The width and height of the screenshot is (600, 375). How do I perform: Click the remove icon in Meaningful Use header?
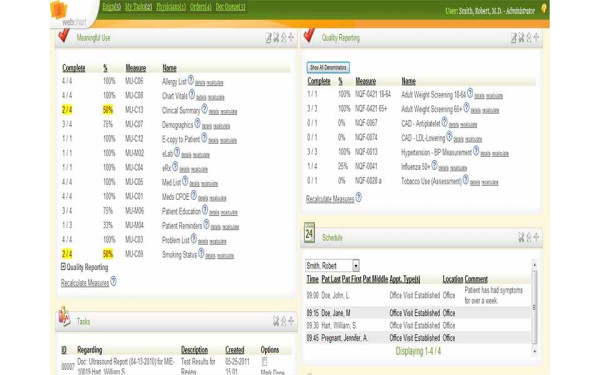tap(276, 38)
